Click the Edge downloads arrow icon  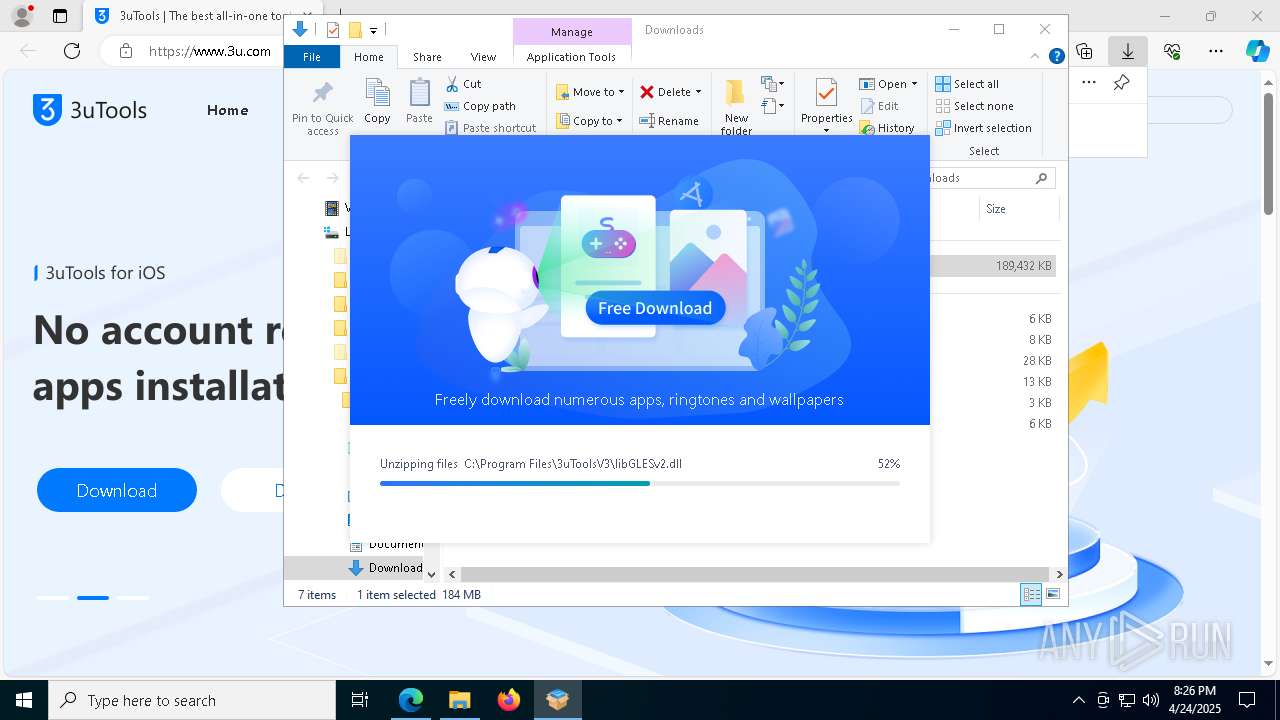[x=1128, y=51]
